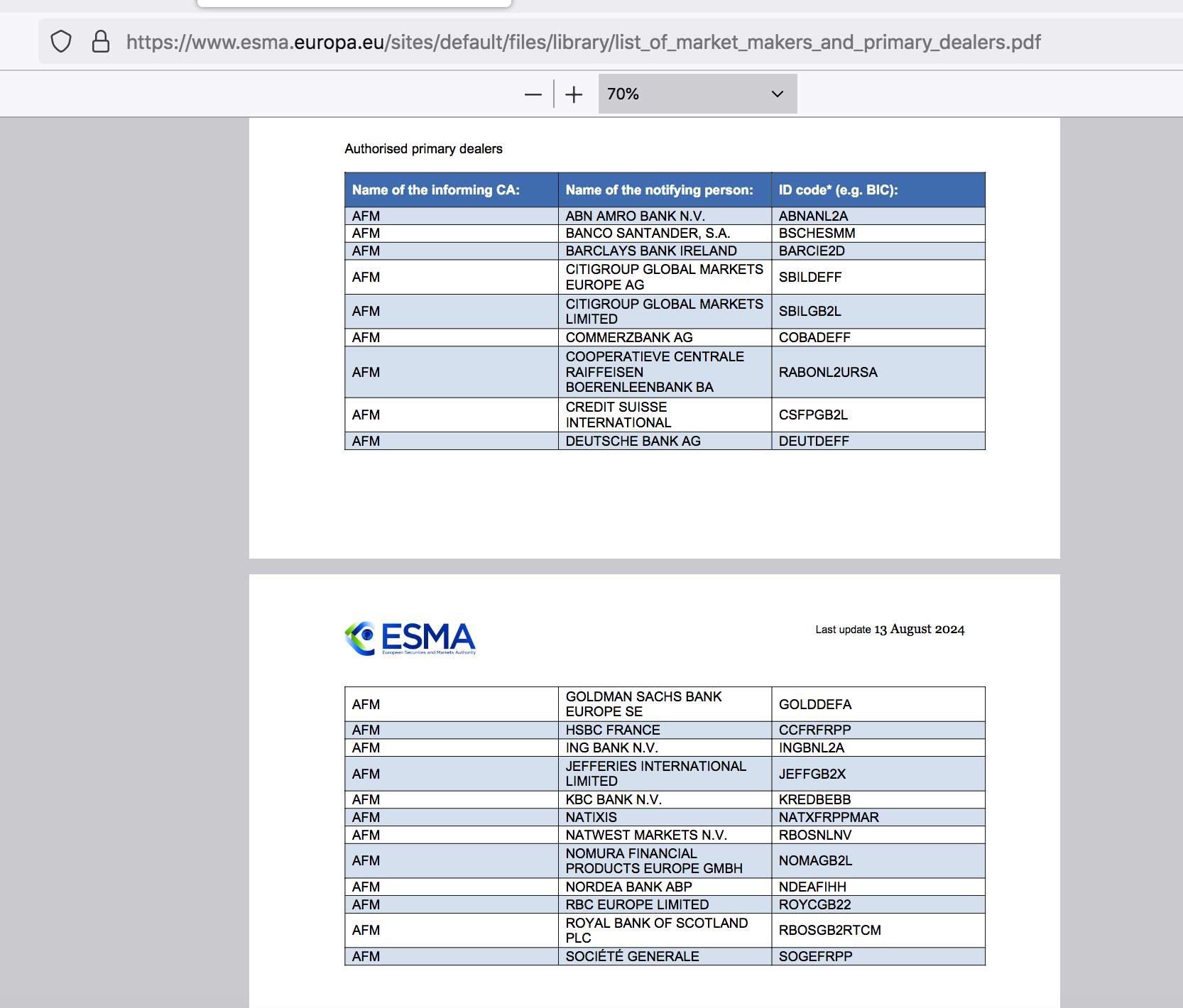Select the CREDIT SUISSE INTERNATIONAL cell

(665, 415)
